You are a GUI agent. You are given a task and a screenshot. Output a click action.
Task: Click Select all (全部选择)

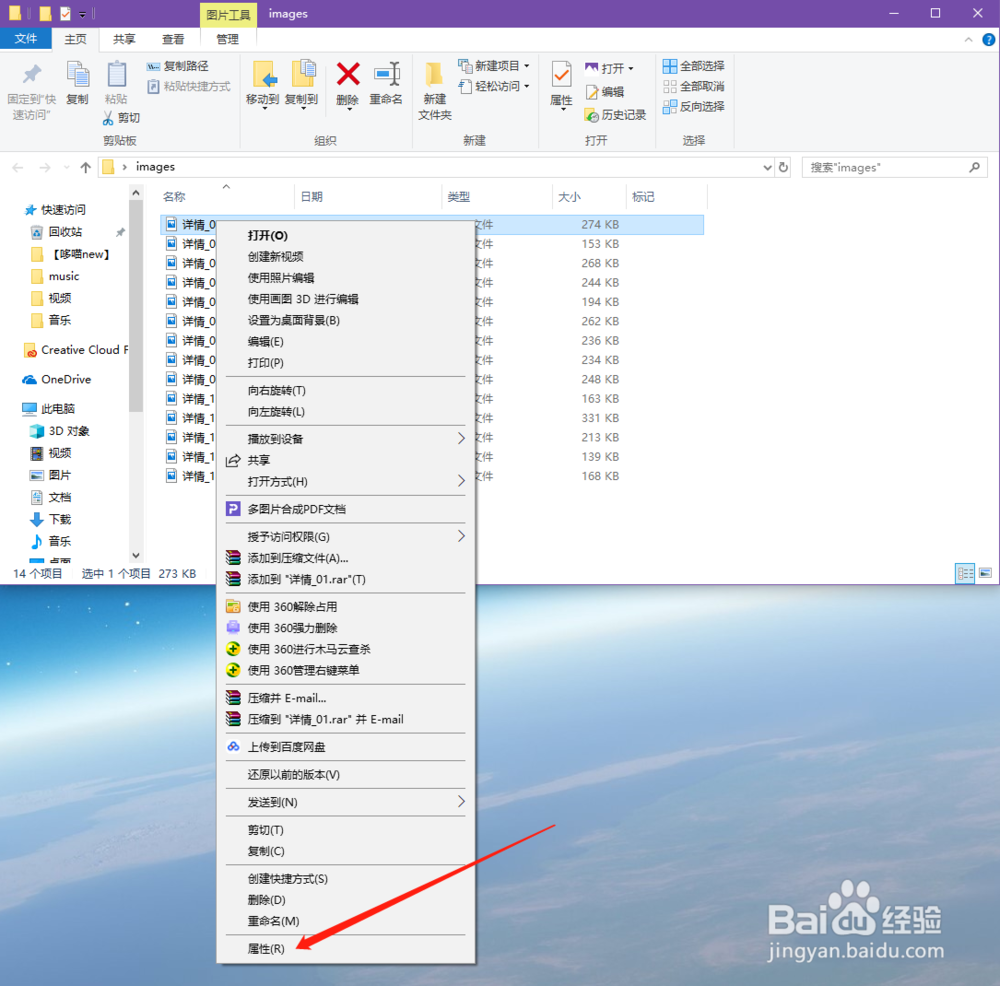(x=694, y=66)
